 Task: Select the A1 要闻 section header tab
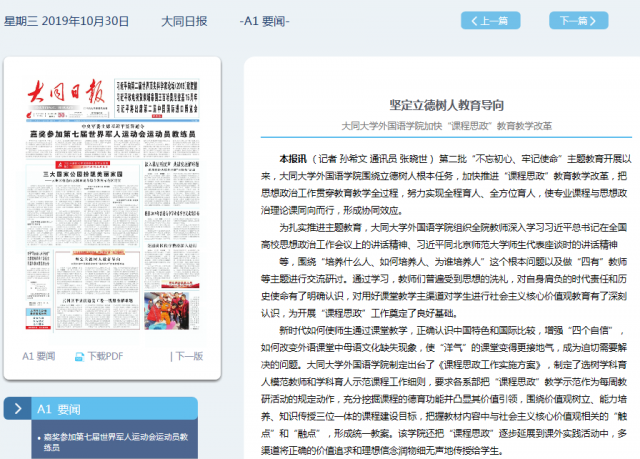pos(115,408)
